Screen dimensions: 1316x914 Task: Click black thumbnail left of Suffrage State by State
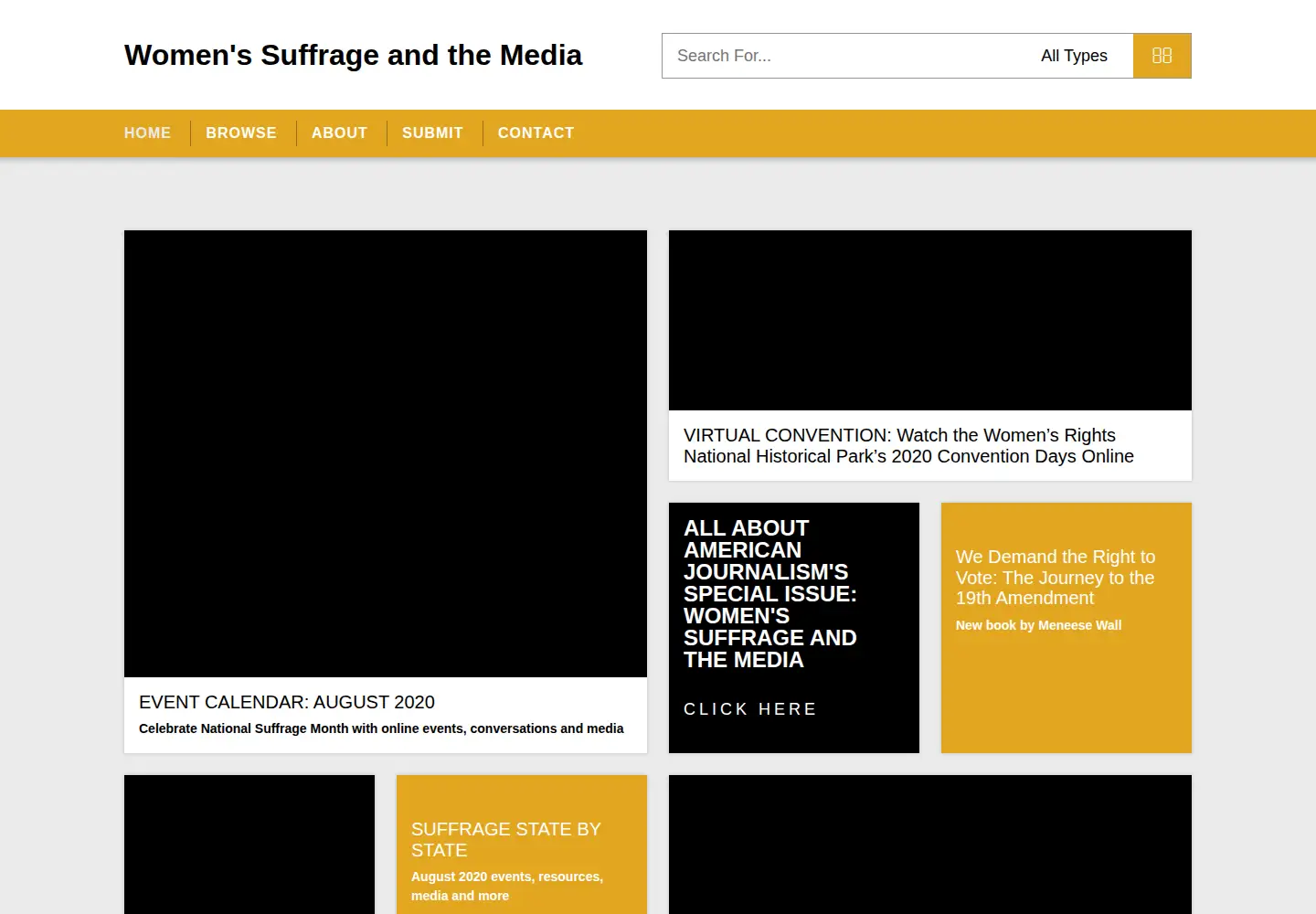(x=249, y=845)
